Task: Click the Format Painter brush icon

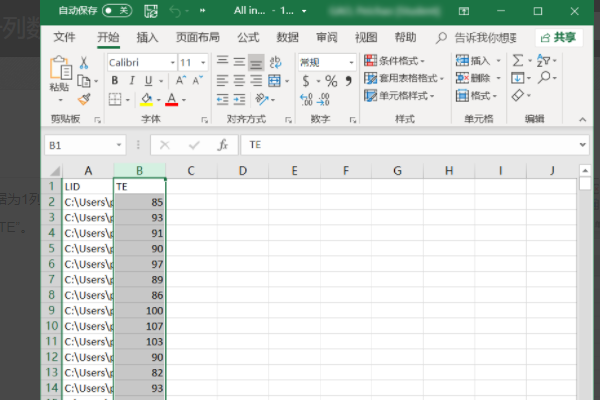Action: coord(84,99)
